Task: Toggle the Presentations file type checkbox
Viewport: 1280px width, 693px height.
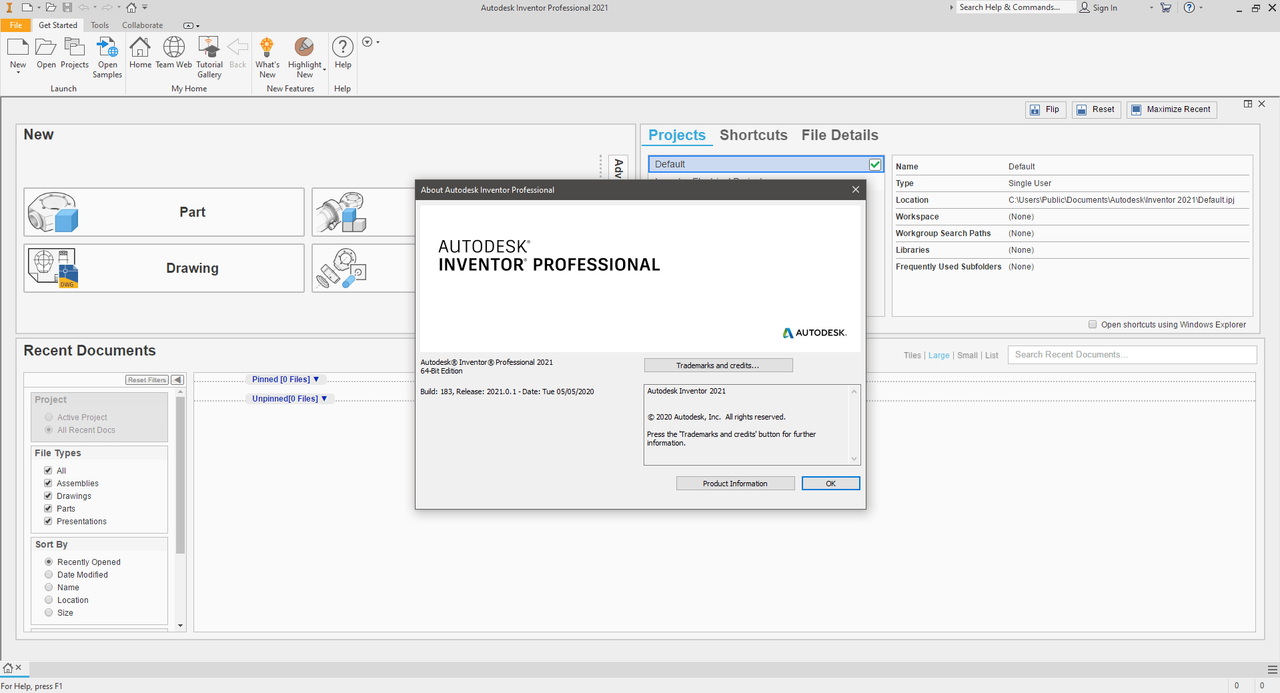Action: (47, 521)
